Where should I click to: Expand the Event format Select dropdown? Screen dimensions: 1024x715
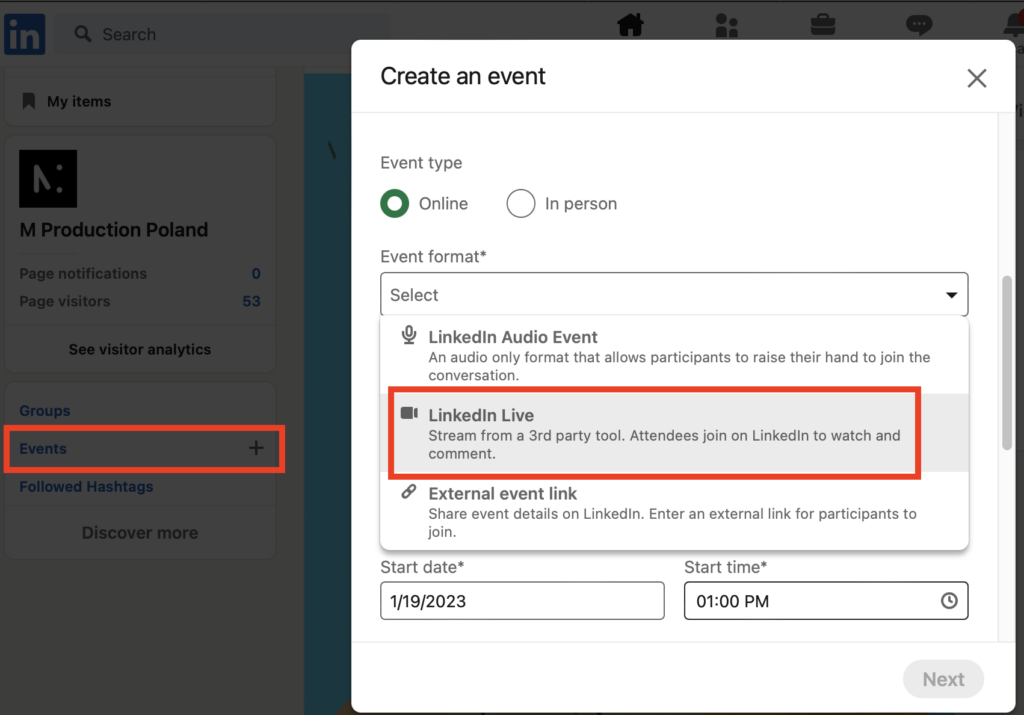[x=674, y=295]
